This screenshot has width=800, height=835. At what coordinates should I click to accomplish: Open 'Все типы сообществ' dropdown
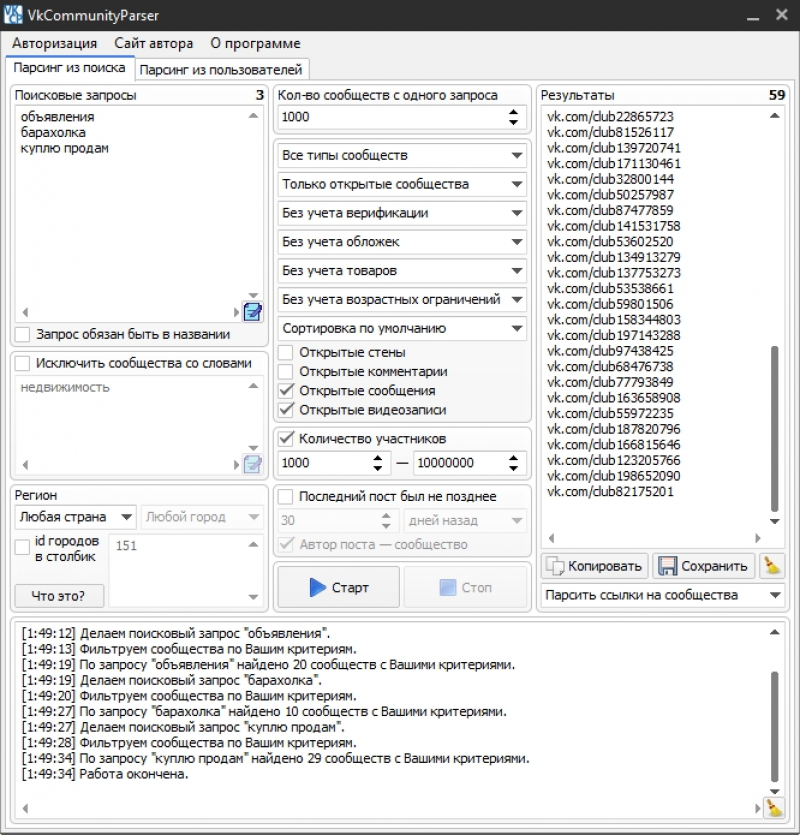click(402, 155)
